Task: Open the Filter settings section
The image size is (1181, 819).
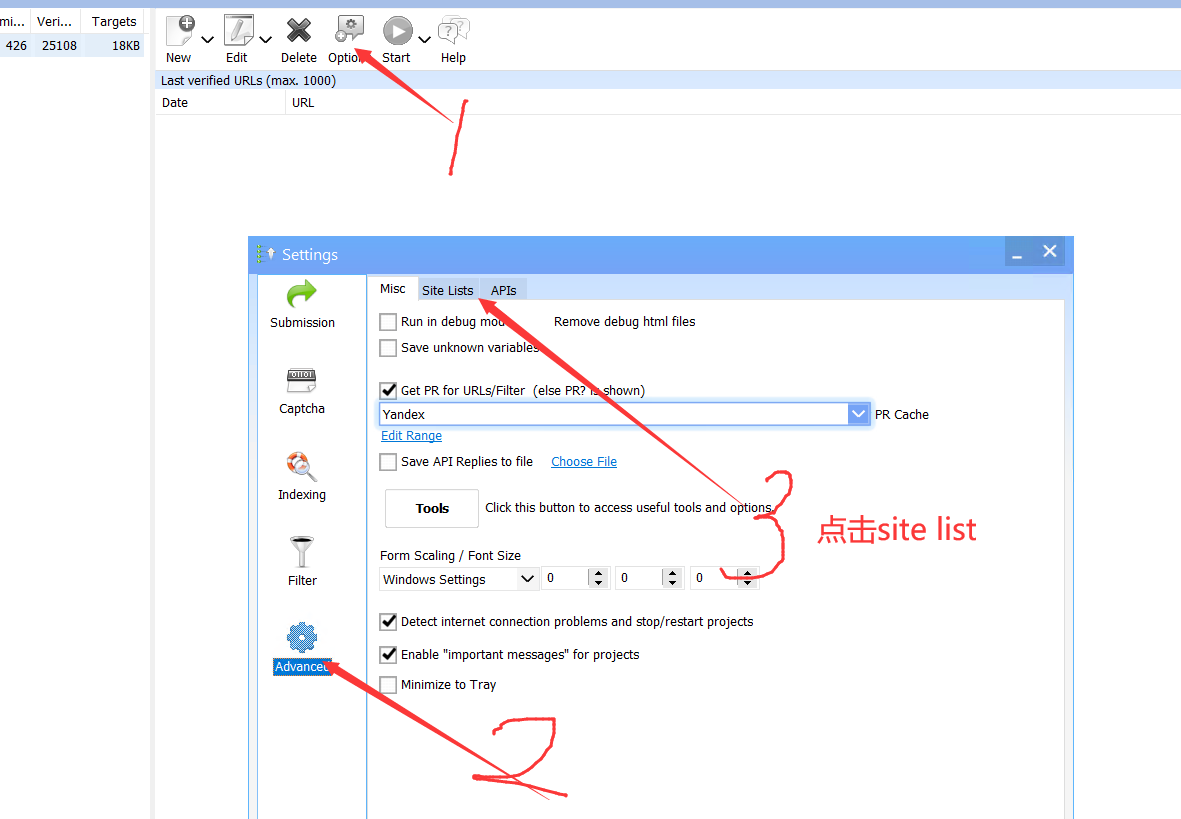Action: (x=302, y=562)
